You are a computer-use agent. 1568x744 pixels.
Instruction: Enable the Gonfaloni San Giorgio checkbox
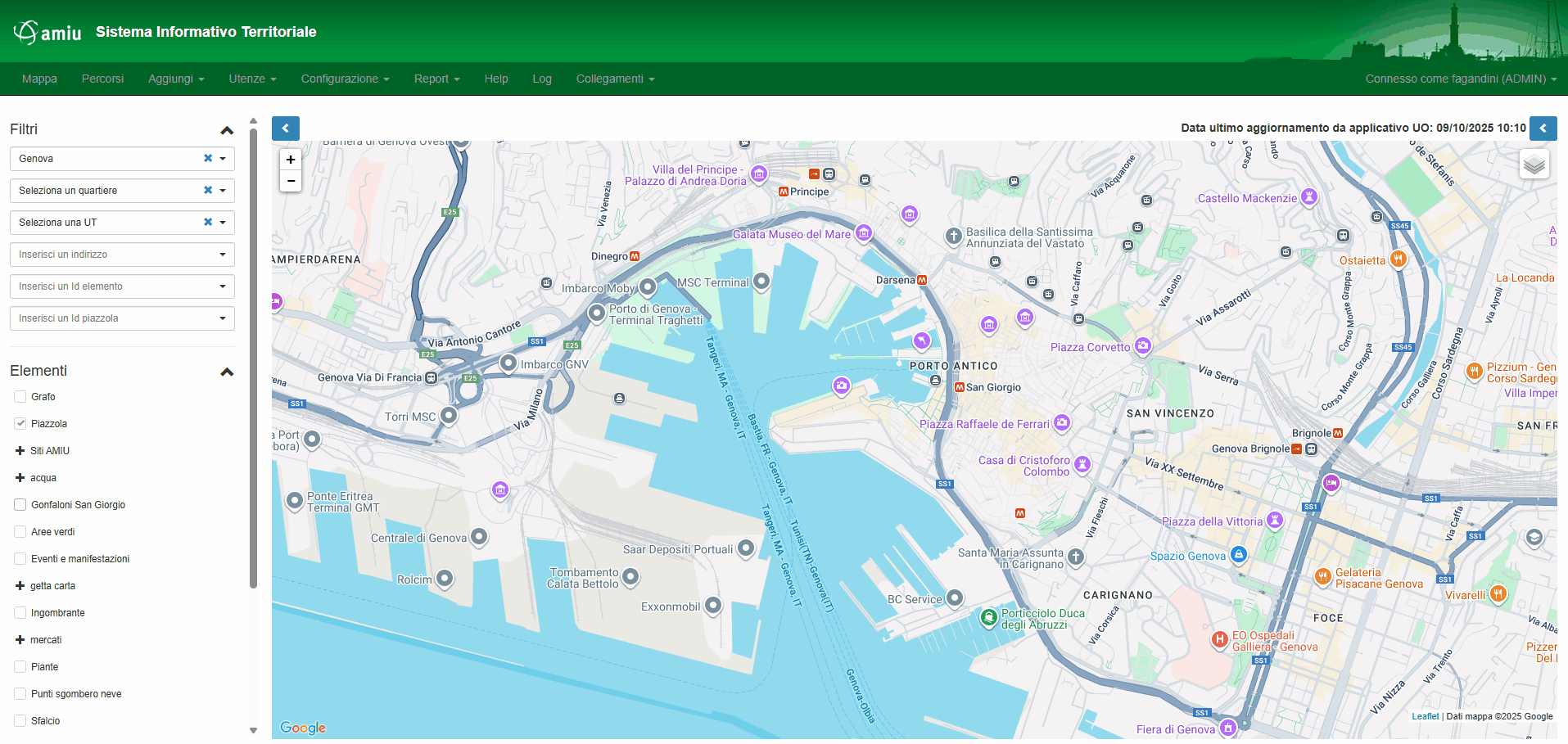click(20, 505)
